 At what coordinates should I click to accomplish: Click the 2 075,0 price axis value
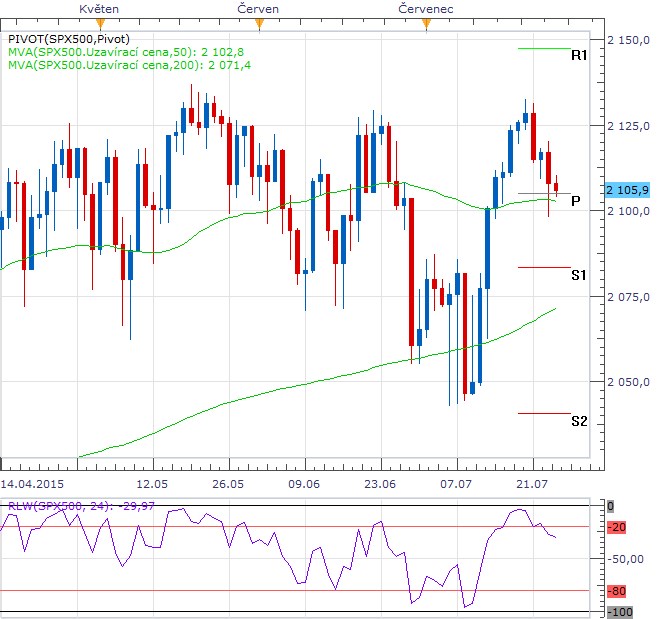(628, 297)
